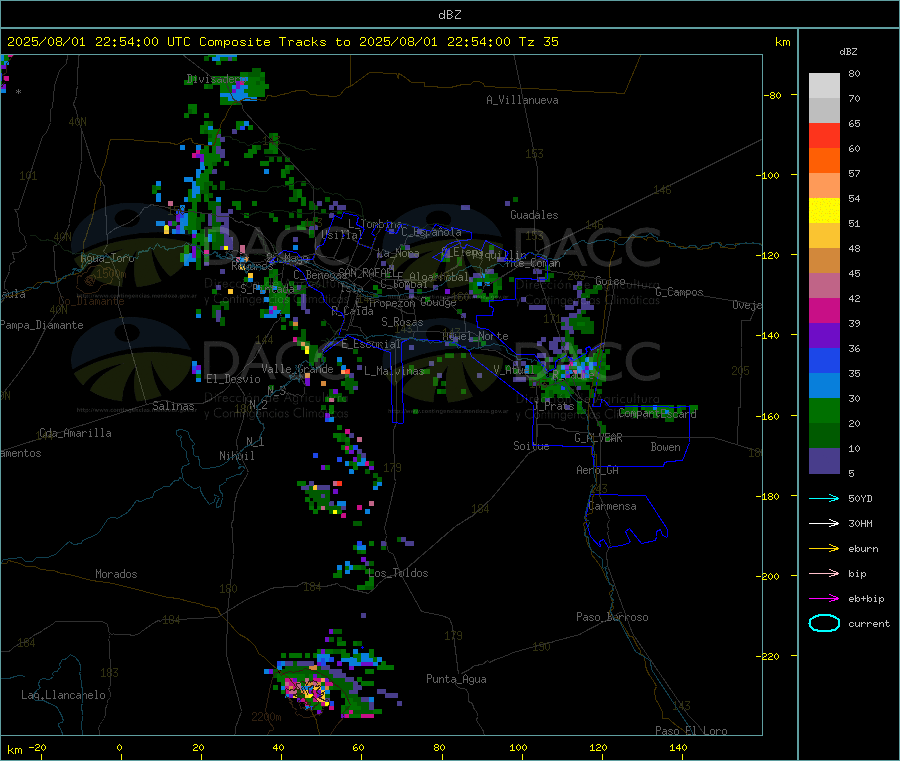Pick the magenta 39-42 dBZ legend swatch
This screenshot has height=761, width=900.
pos(824,310)
